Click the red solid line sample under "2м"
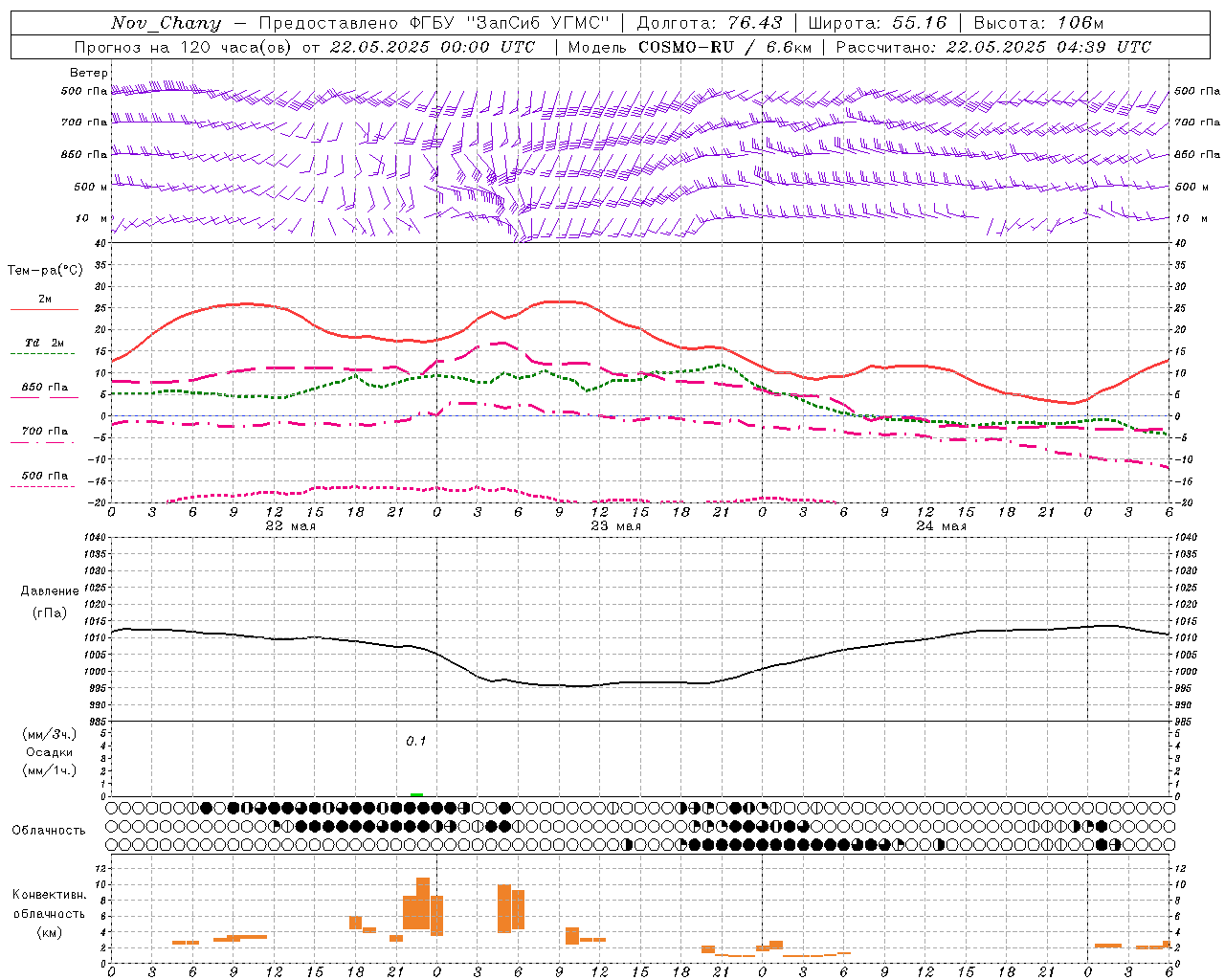Screen dimensions: 1225x980 pos(44,309)
